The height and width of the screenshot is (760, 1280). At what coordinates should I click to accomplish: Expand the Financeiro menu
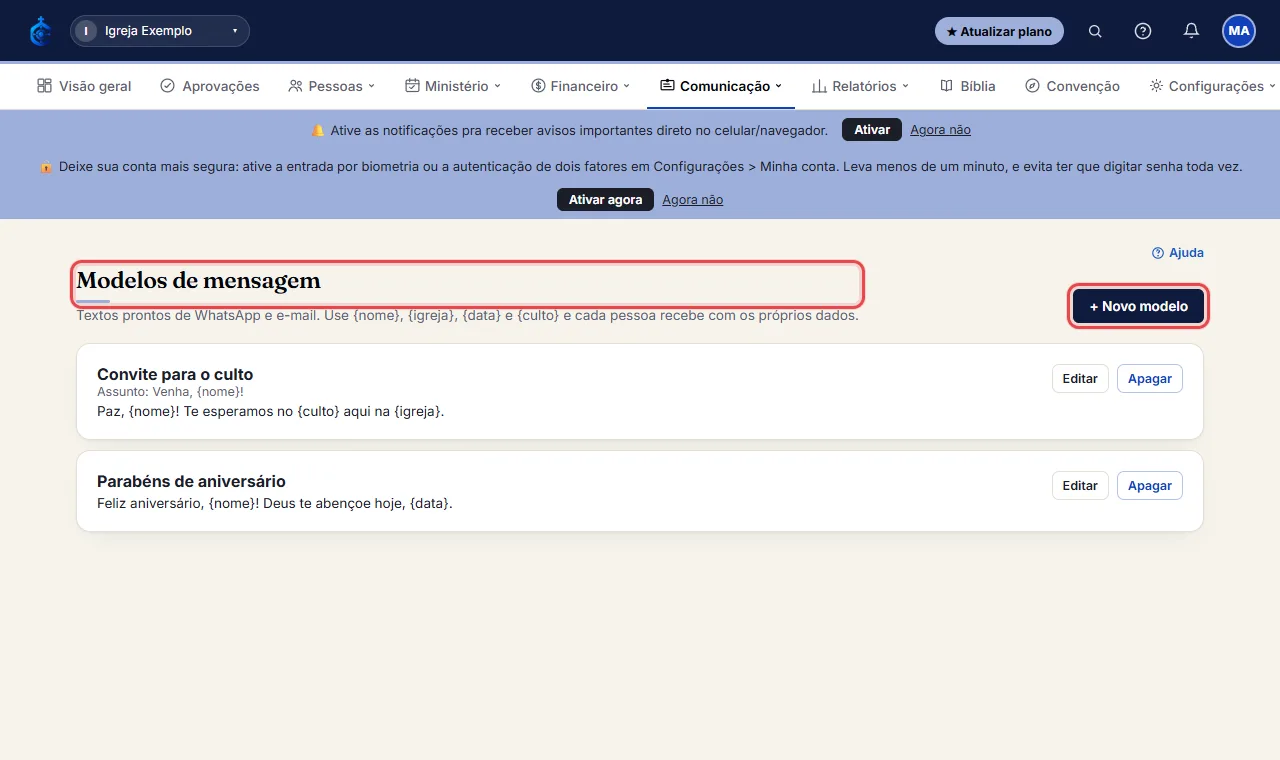[x=581, y=86]
